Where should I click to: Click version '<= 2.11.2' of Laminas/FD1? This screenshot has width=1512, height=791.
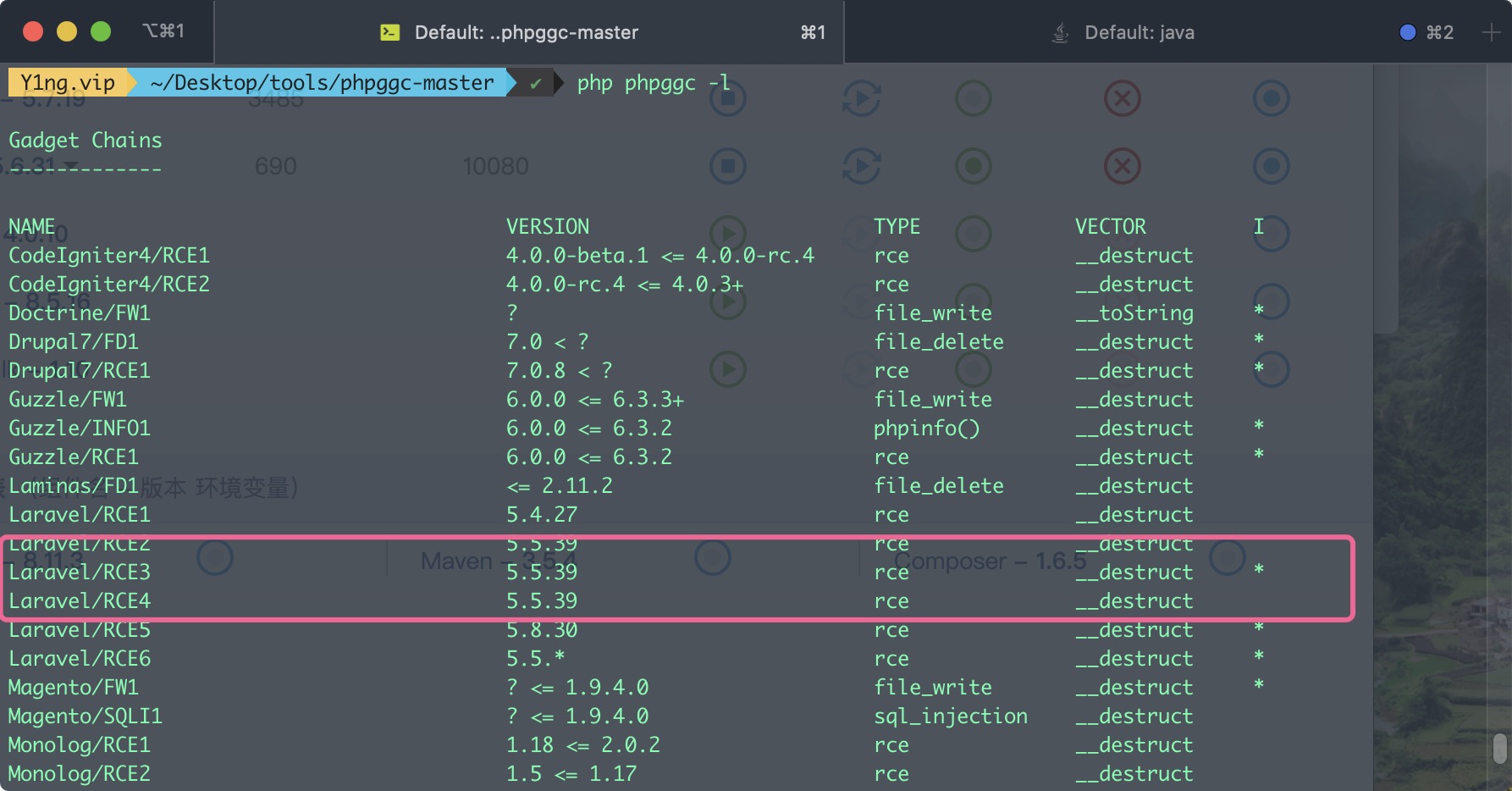tap(560, 486)
